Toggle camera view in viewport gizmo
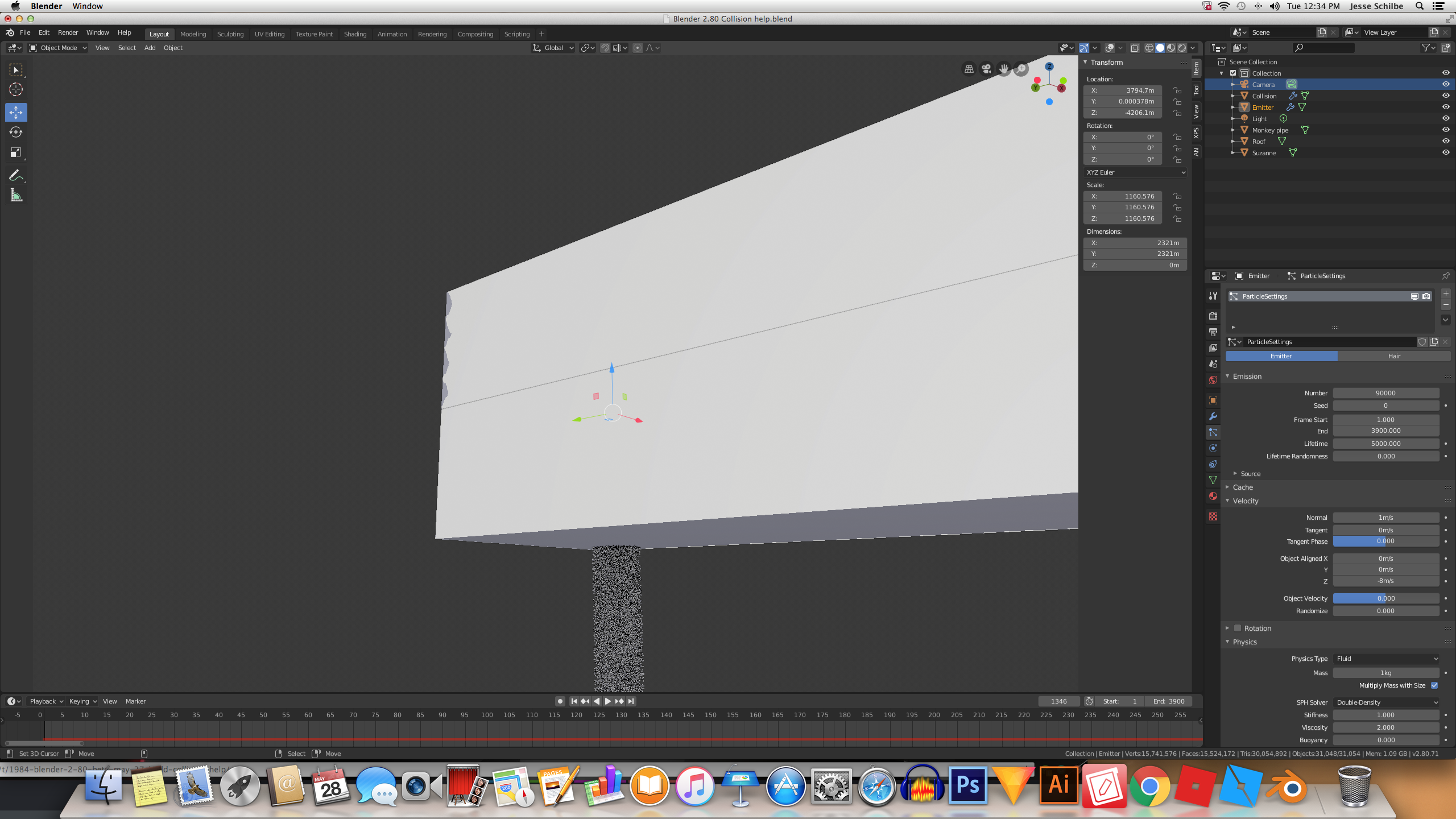Viewport: 1456px width, 819px height. pyautogui.click(x=986, y=69)
